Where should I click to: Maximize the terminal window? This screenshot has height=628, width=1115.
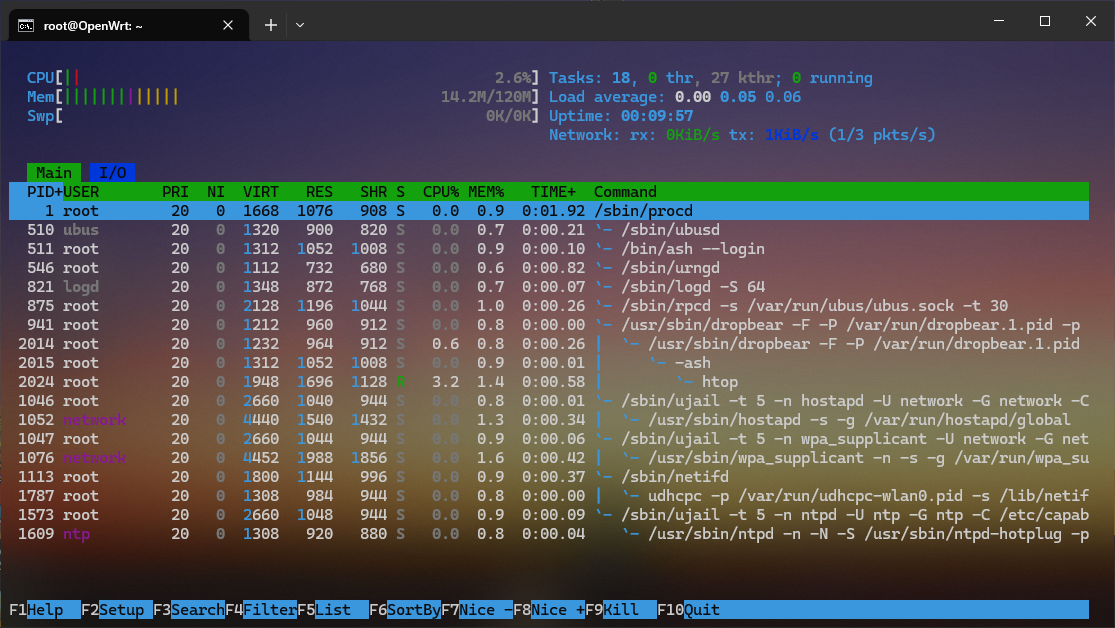click(x=1045, y=21)
